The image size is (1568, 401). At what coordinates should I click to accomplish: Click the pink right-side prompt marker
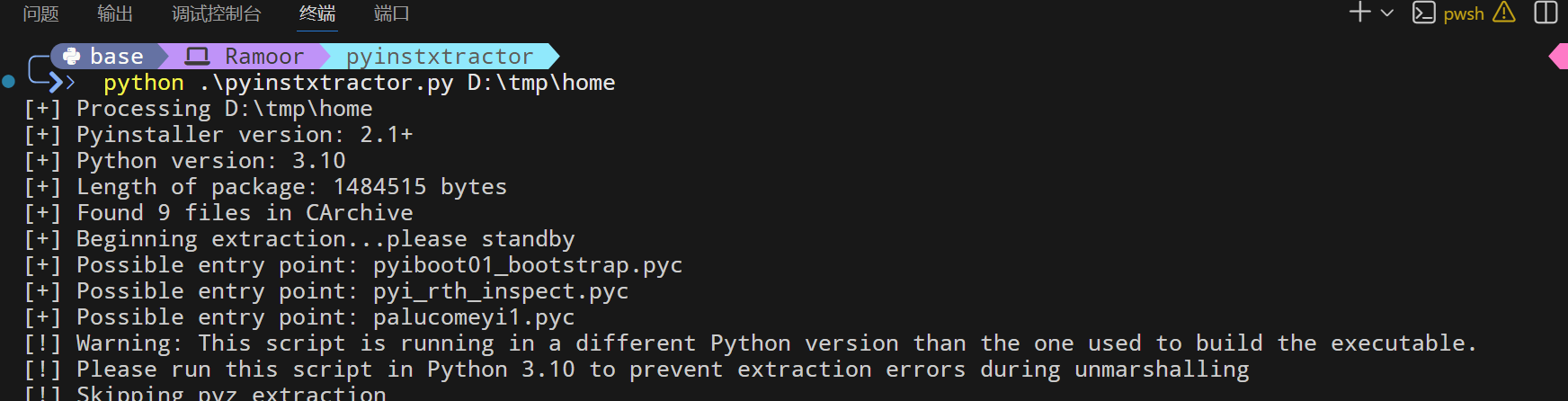click(1559, 57)
